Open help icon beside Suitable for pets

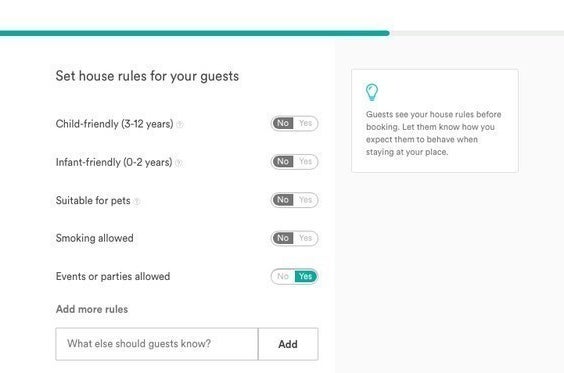137,201
